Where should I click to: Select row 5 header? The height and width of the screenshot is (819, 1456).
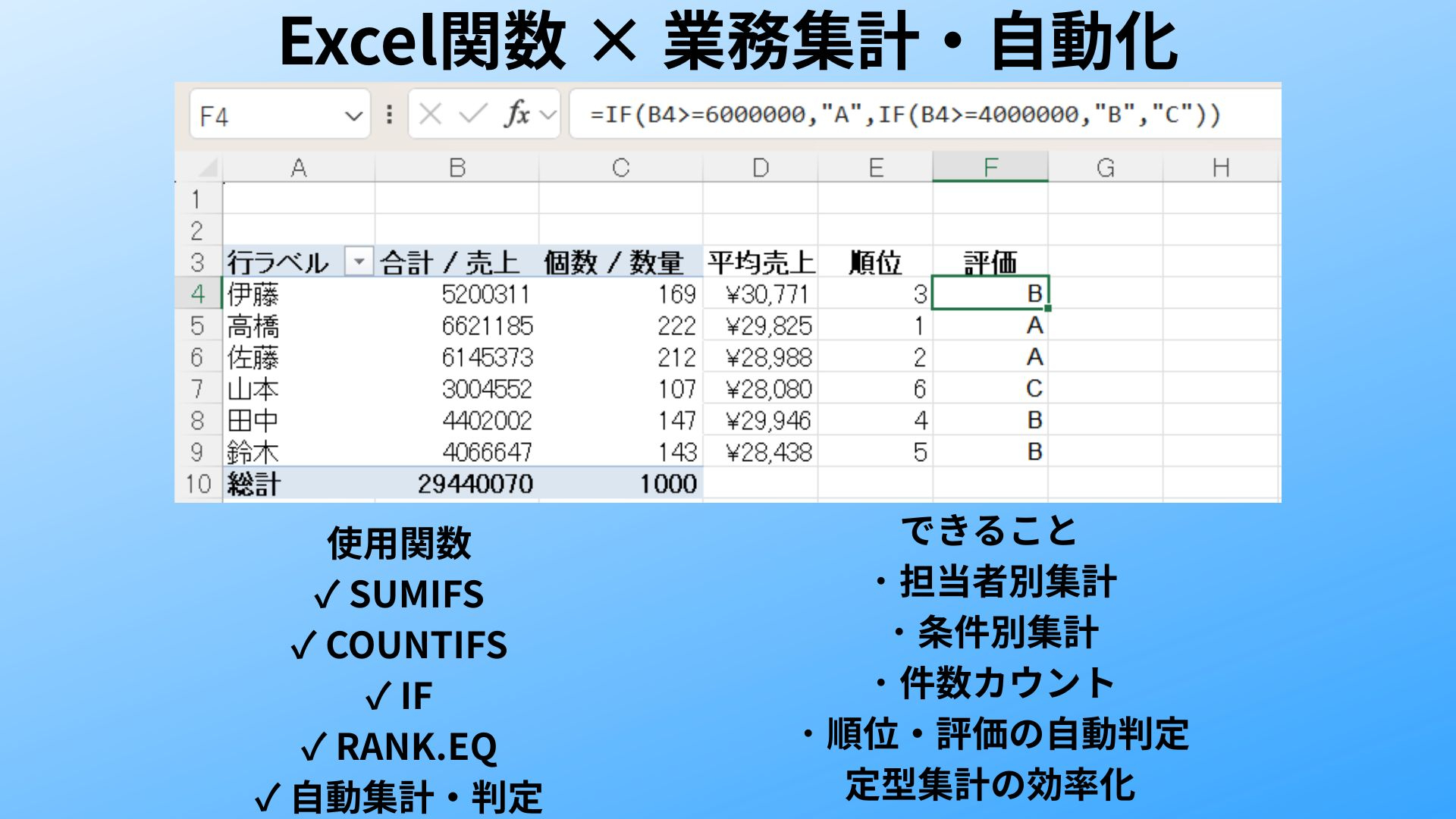(197, 325)
